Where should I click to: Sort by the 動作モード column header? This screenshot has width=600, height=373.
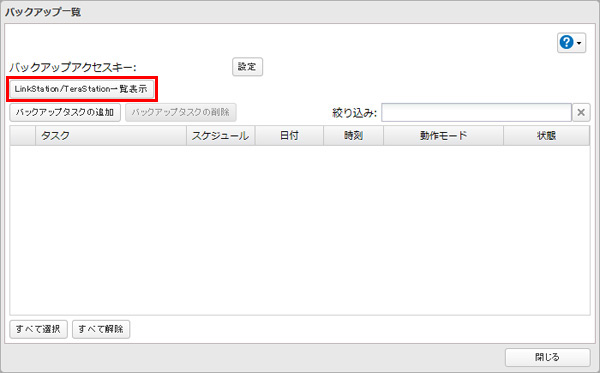tap(443, 135)
